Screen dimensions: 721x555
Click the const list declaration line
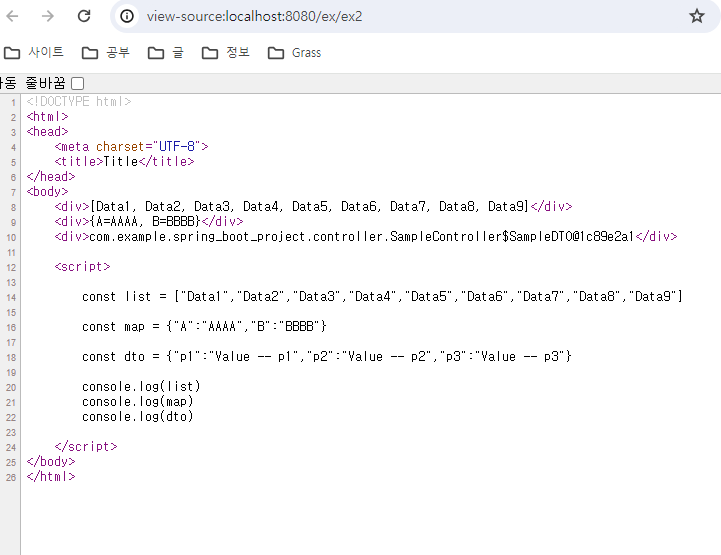tap(382, 296)
